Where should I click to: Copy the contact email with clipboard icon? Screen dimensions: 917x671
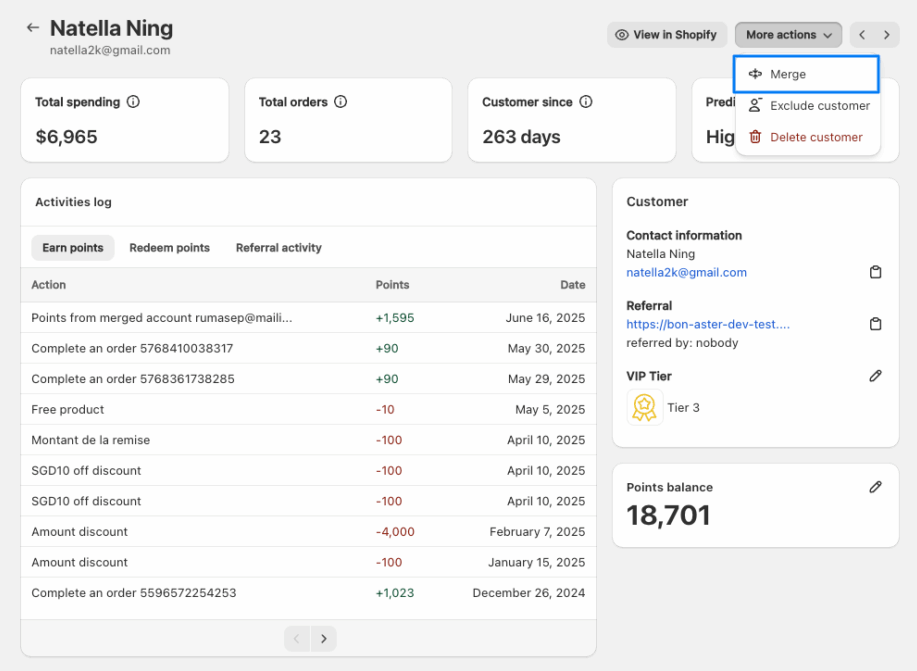875,272
